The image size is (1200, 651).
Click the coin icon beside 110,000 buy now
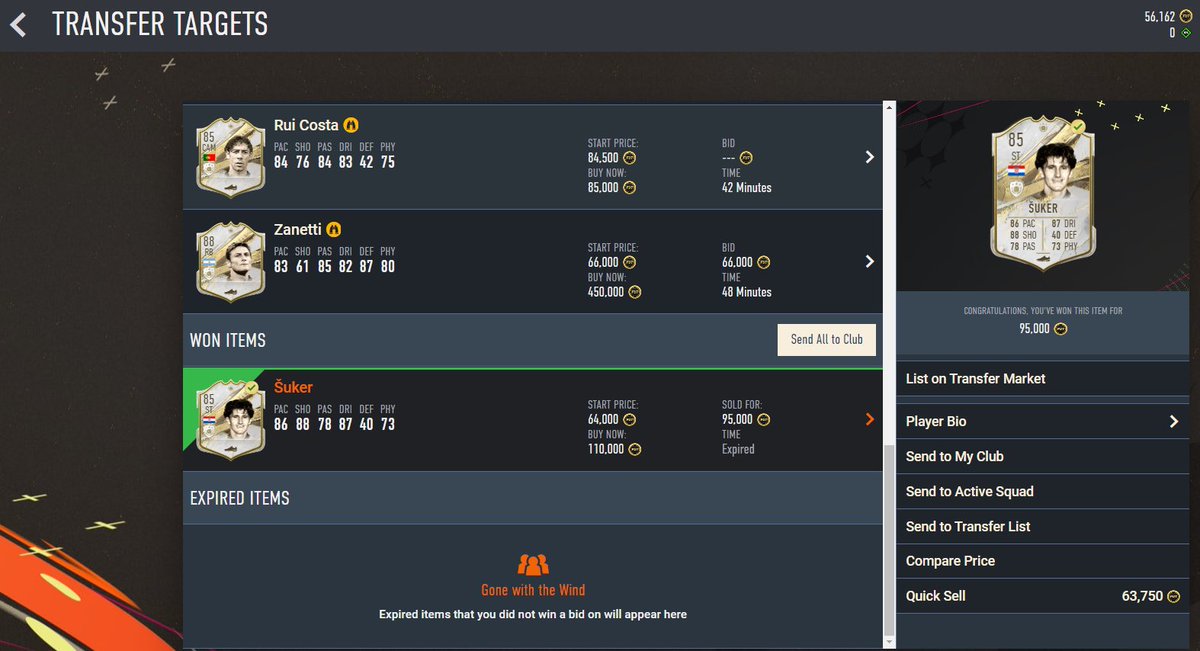[x=635, y=449]
